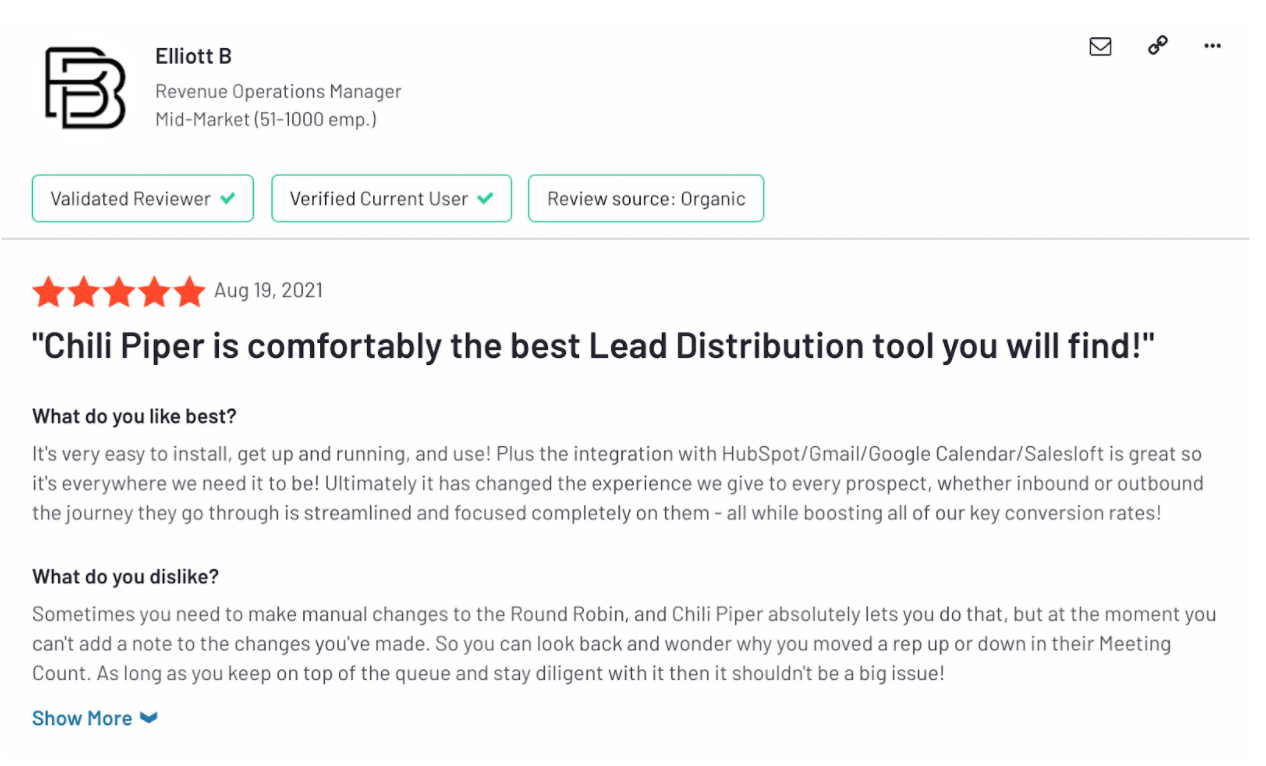Copy review link via chain icon
The image size is (1266, 766).
[x=1157, y=46]
